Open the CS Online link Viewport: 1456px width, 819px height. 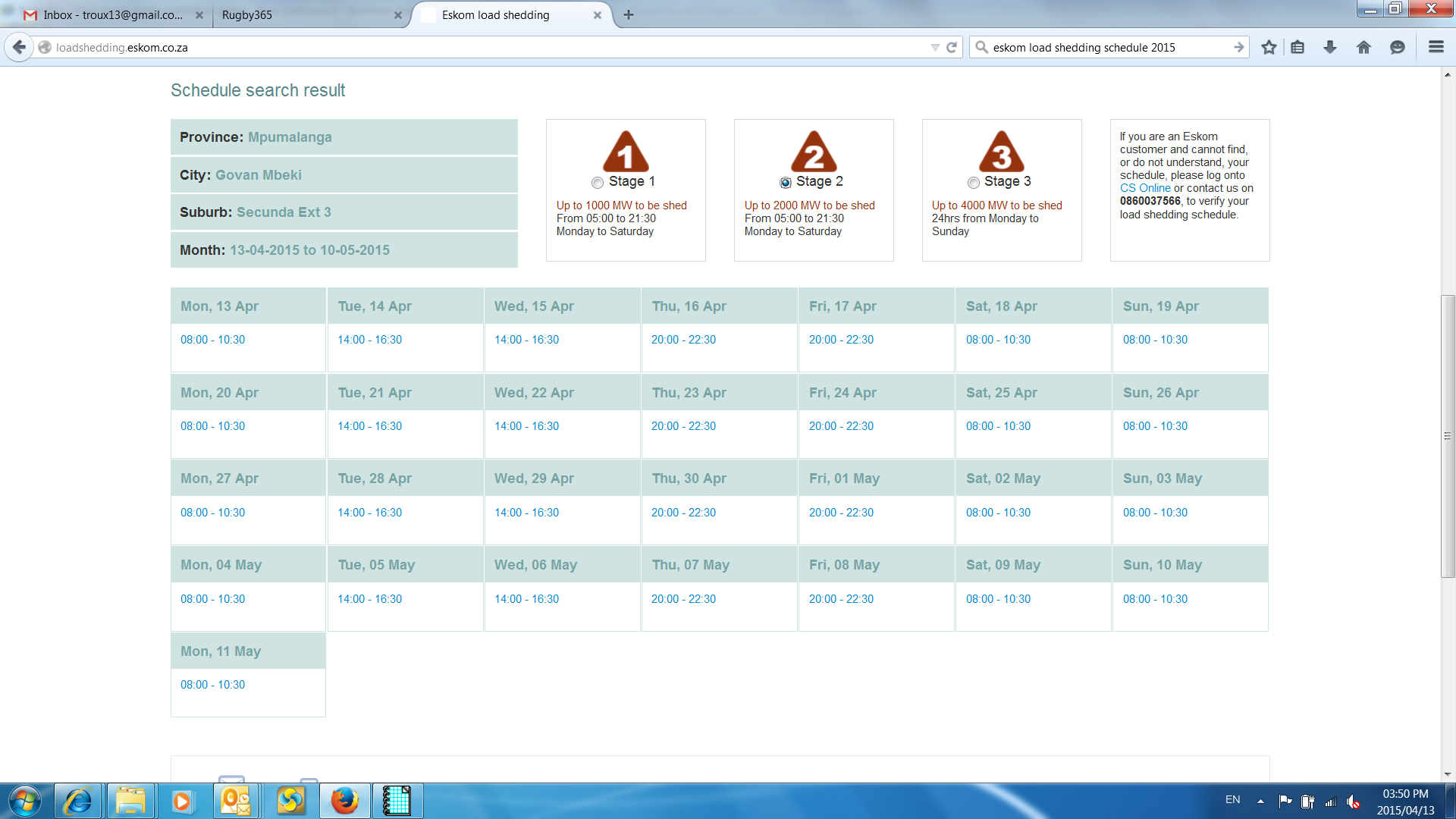1145,188
